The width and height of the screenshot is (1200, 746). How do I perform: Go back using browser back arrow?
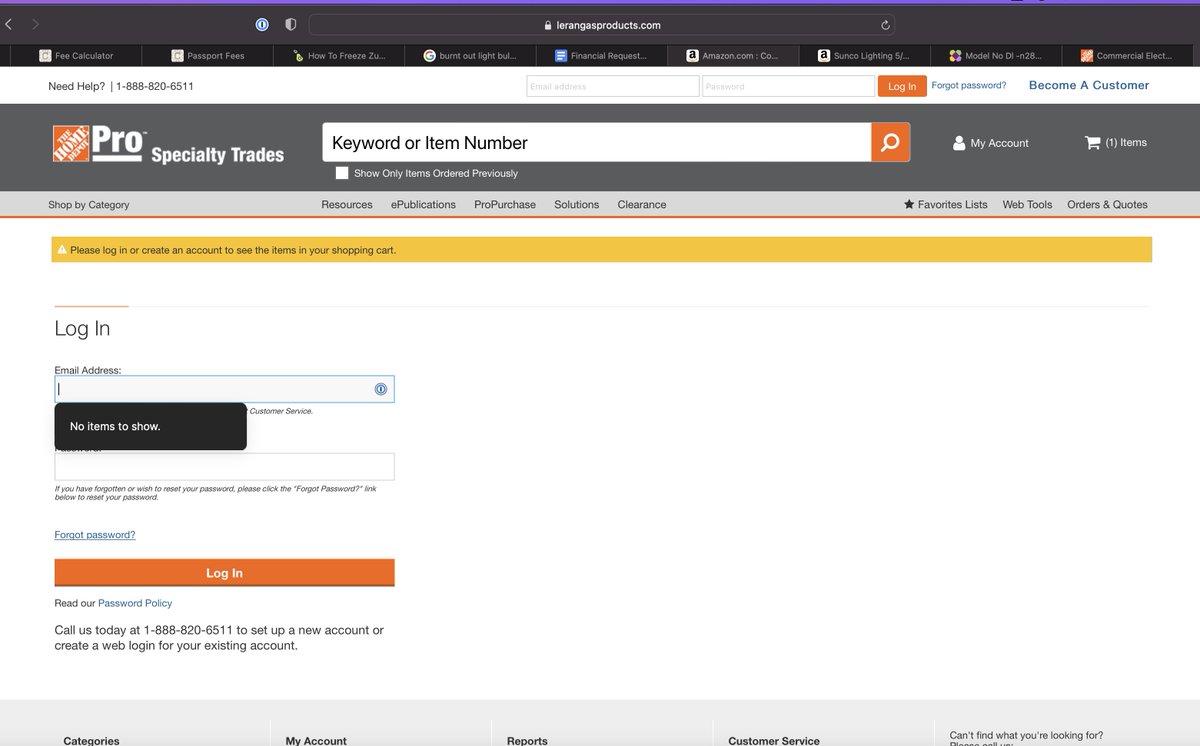tap(9, 24)
